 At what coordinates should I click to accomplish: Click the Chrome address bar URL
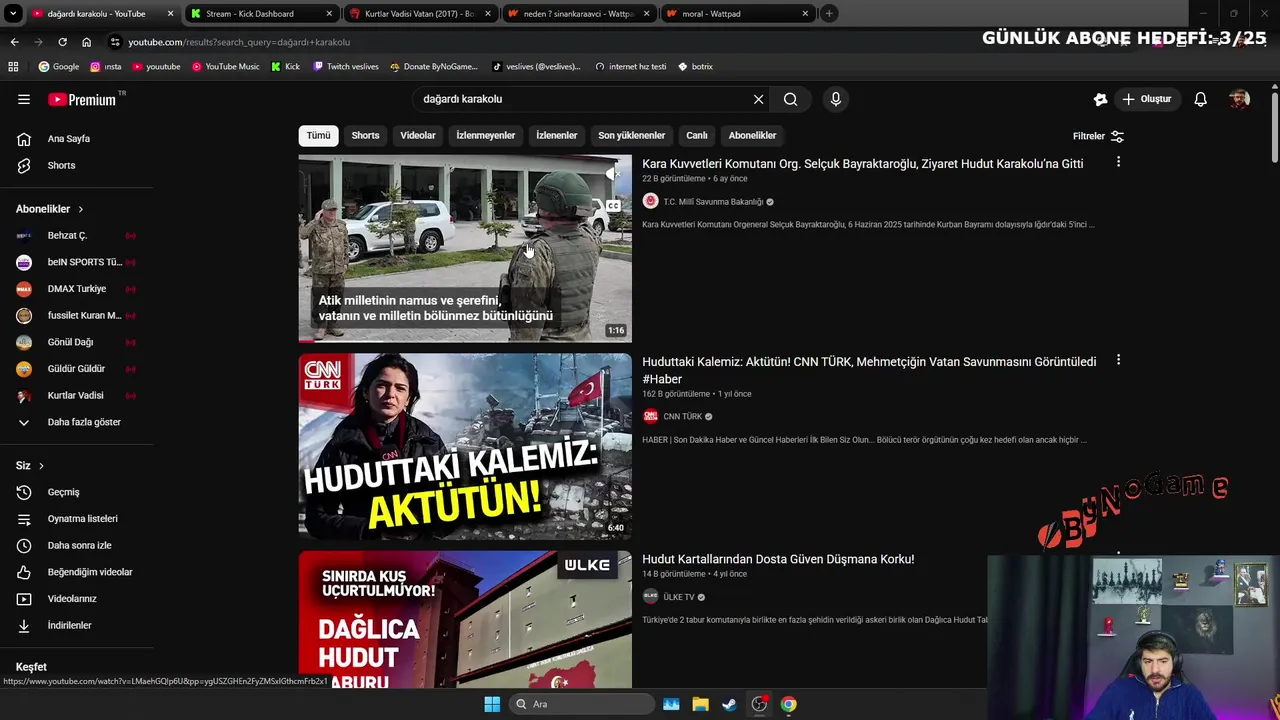(x=239, y=42)
